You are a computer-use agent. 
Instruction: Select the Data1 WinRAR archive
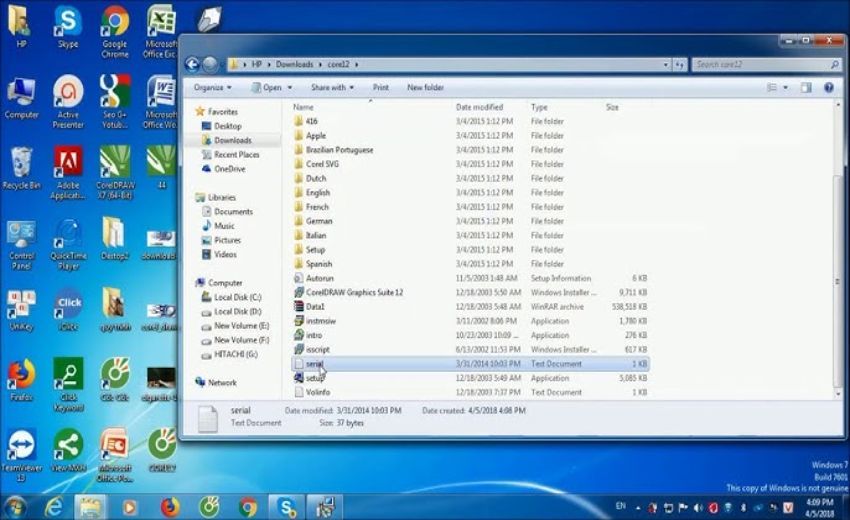471,306
